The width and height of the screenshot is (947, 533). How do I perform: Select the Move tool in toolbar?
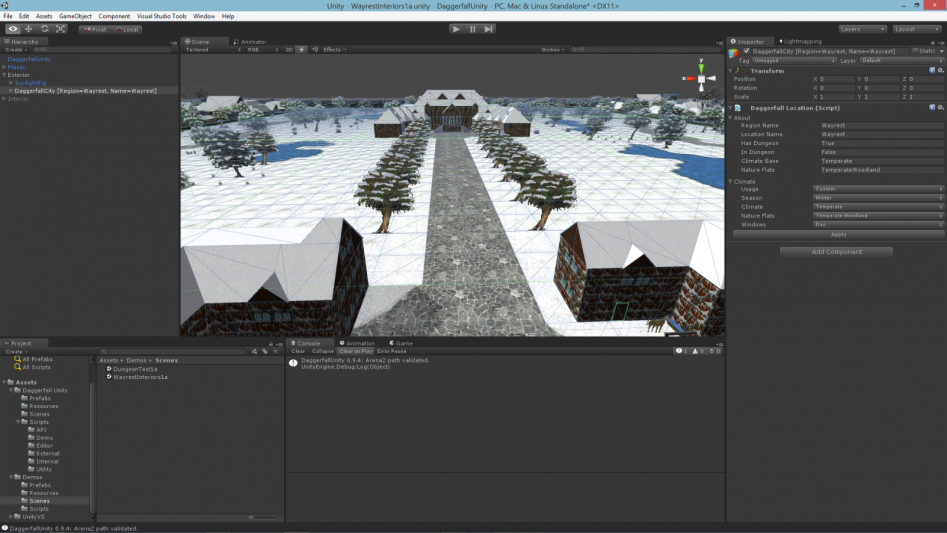(28, 29)
